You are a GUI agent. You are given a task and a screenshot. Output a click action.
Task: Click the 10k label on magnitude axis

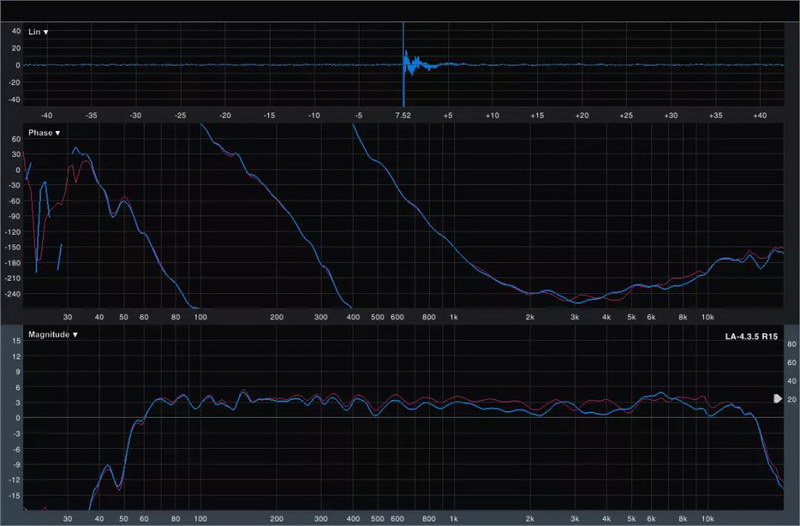pos(706,520)
